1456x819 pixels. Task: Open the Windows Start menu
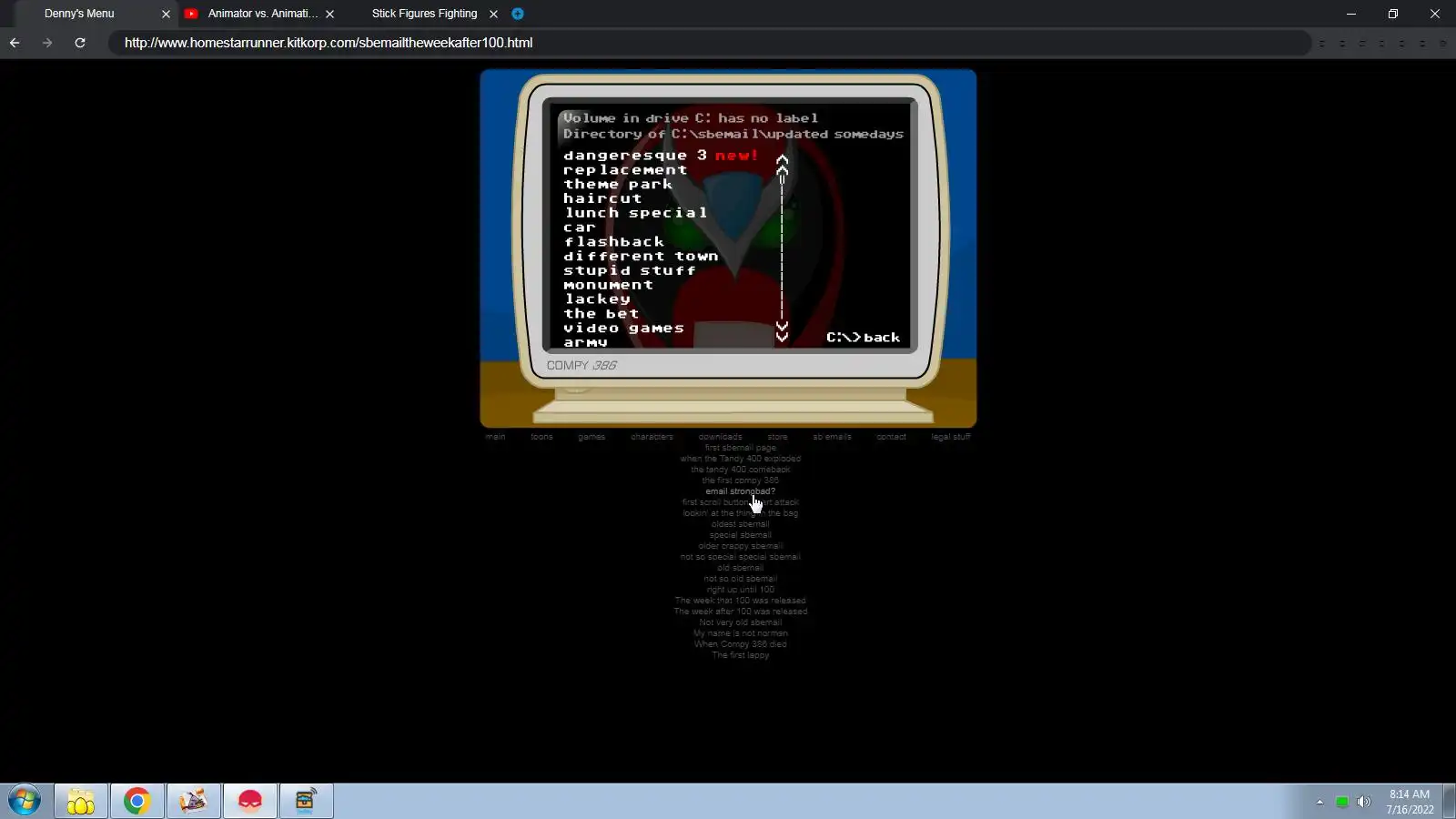(x=25, y=801)
